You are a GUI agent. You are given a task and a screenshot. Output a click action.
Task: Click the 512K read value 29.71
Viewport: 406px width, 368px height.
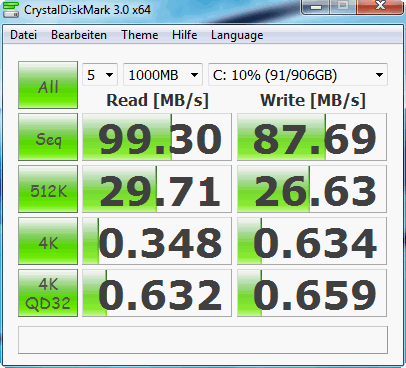157,189
